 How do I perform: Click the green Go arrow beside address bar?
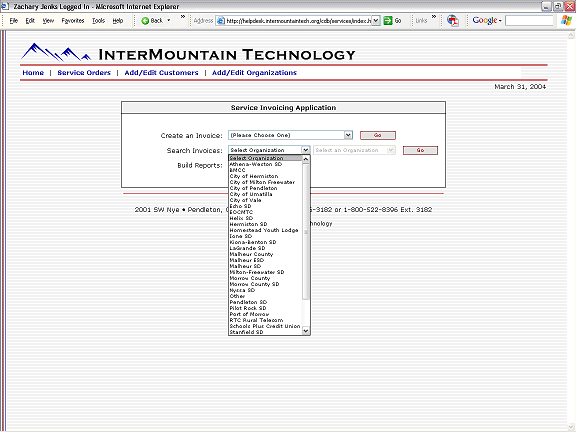[x=388, y=21]
